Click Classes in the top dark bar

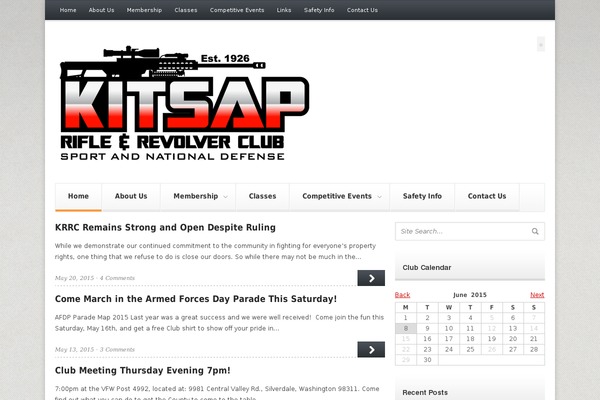(x=186, y=10)
